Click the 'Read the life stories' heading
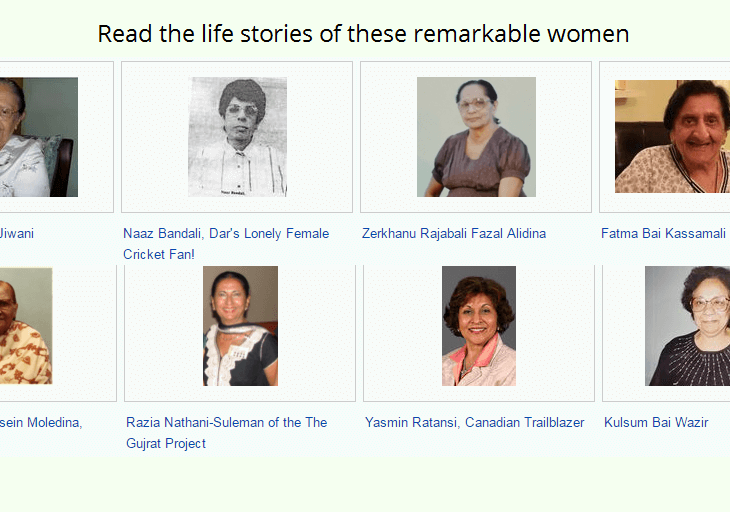730x512 pixels. point(363,34)
